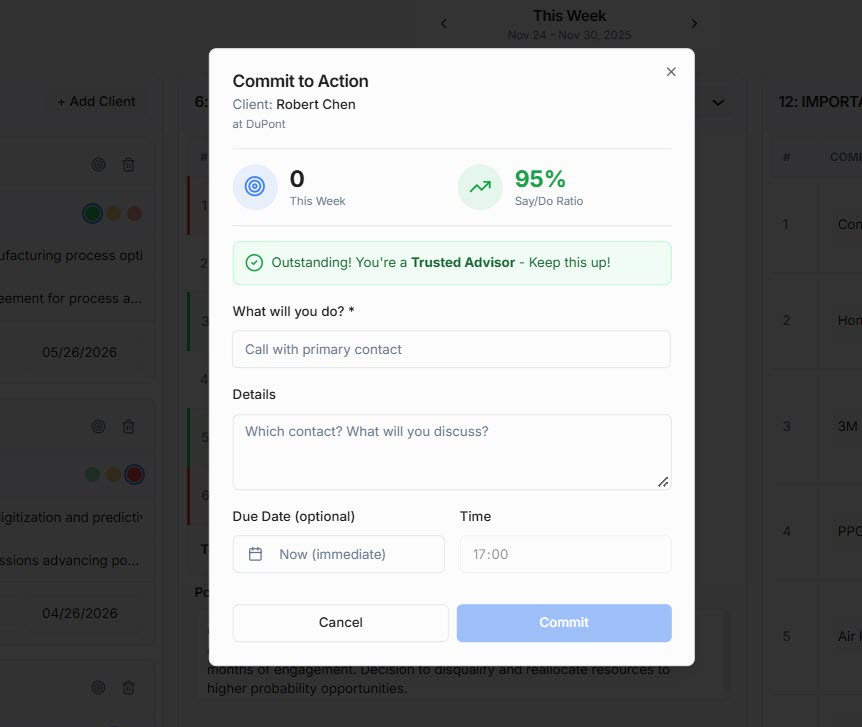
Task: Open the Now (immediate) due date selector
Action: click(x=338, y=553)
